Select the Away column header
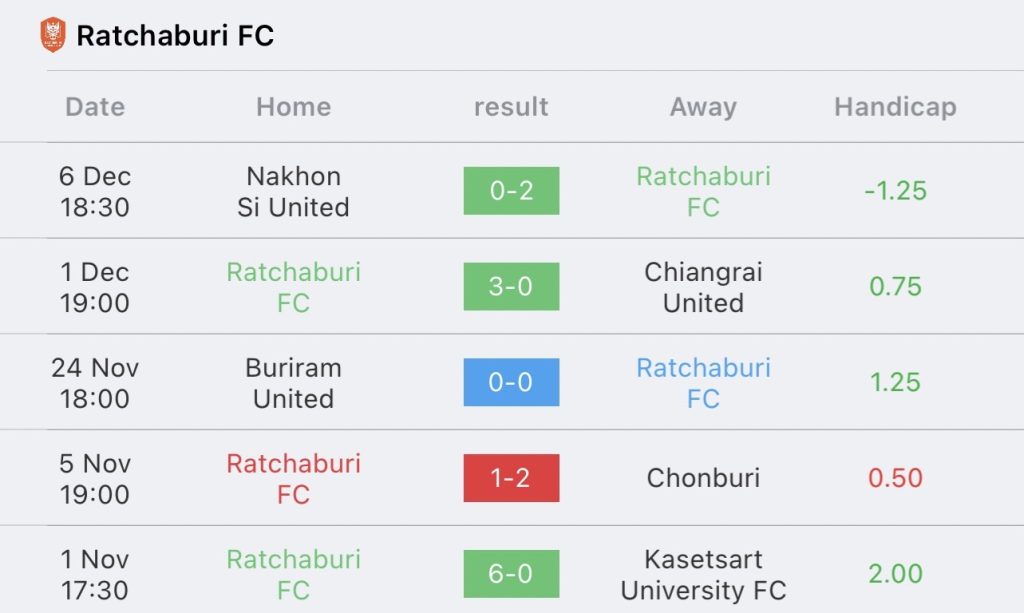Viewport: 1024px width, 613px height. point(703,107)
